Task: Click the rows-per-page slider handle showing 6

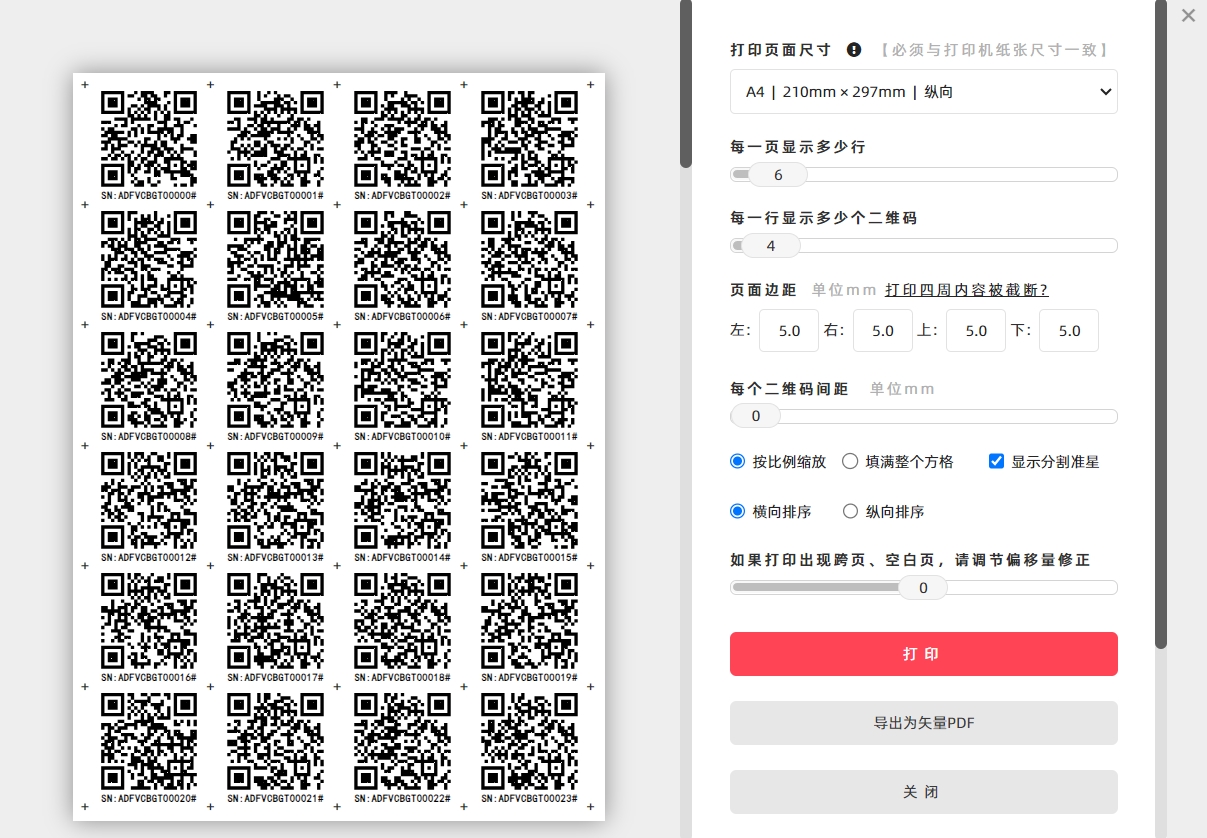Action: (x=777, y=175)
